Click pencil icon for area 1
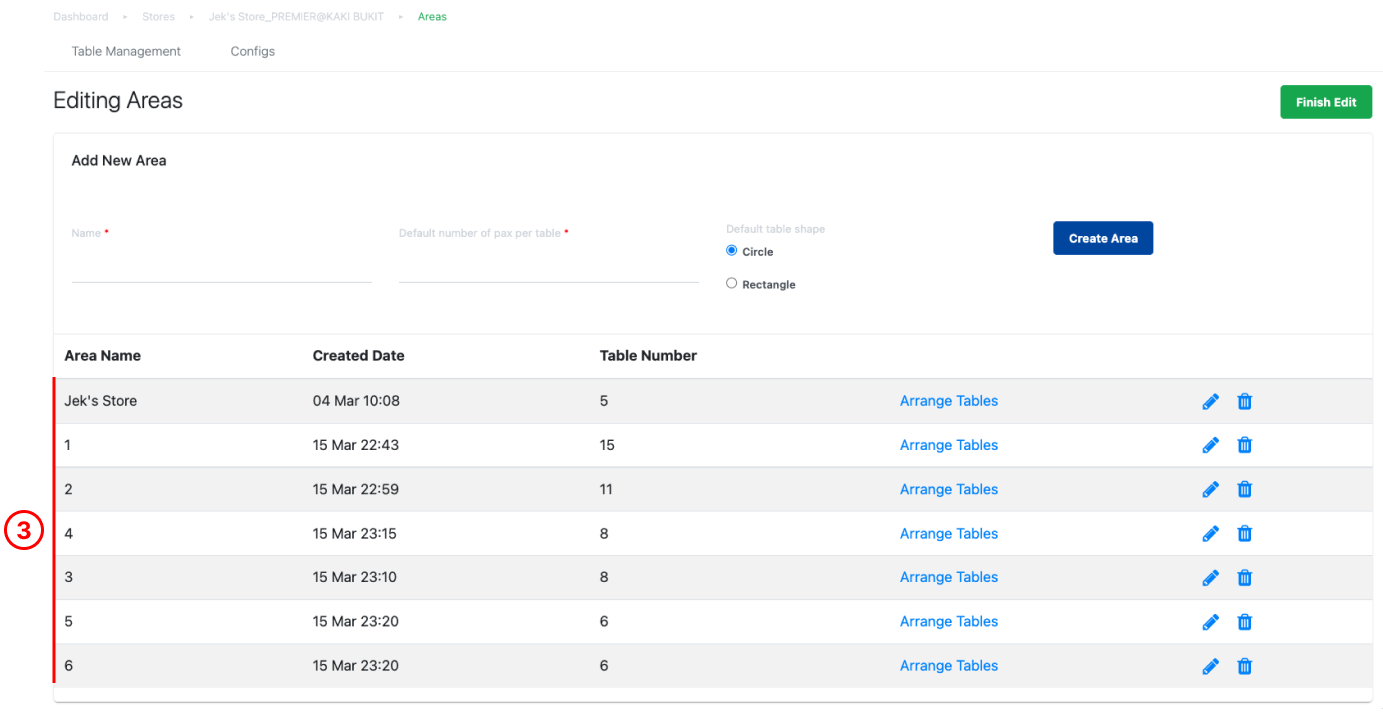Screen dimensions: 1383x718 click(x=1210, y=445)
